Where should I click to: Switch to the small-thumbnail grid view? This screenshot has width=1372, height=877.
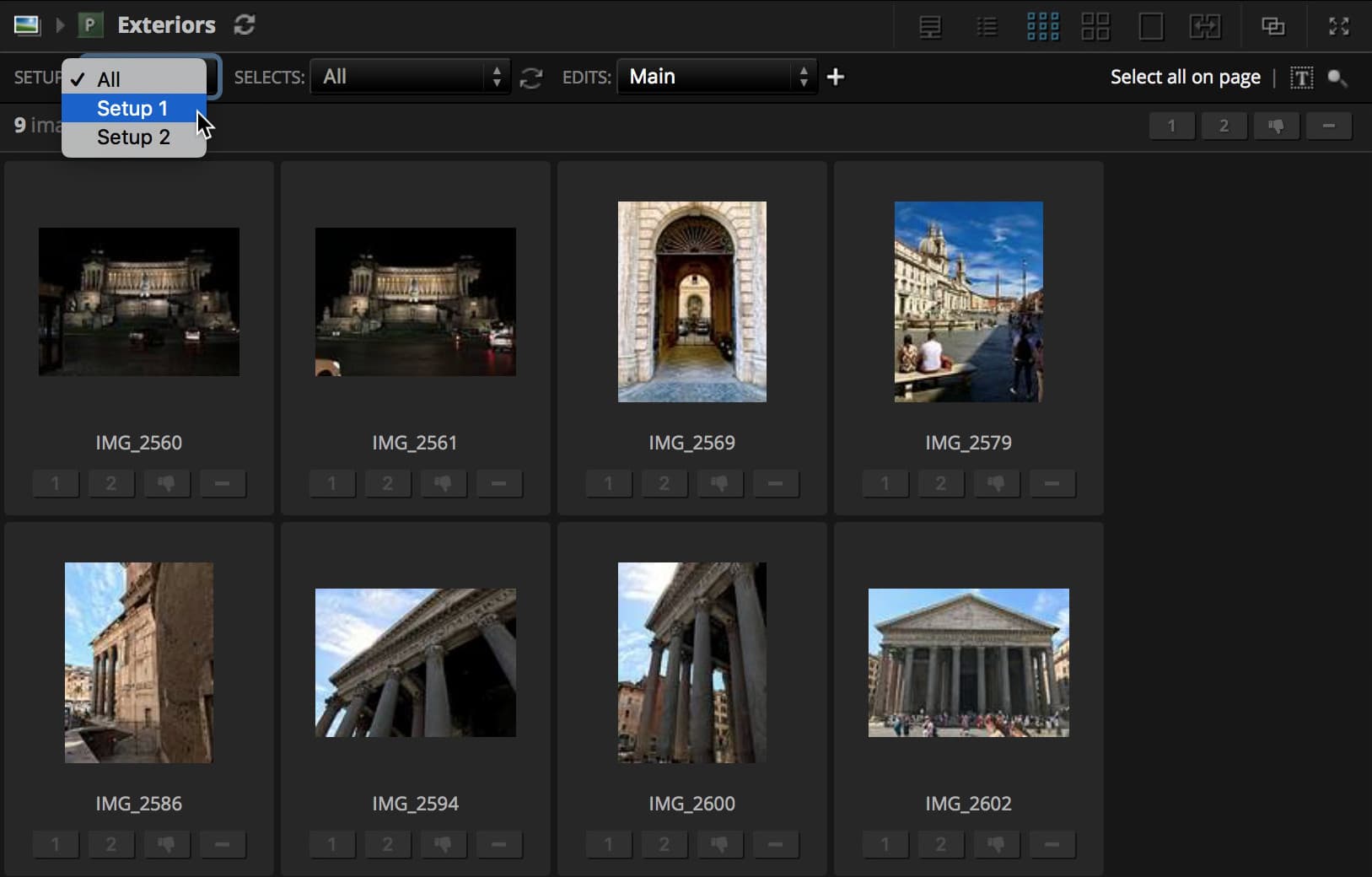point(1042,26)
